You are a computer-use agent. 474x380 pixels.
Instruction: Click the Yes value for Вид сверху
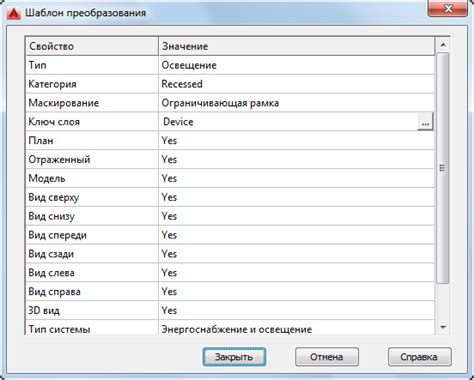coord(297,197)
